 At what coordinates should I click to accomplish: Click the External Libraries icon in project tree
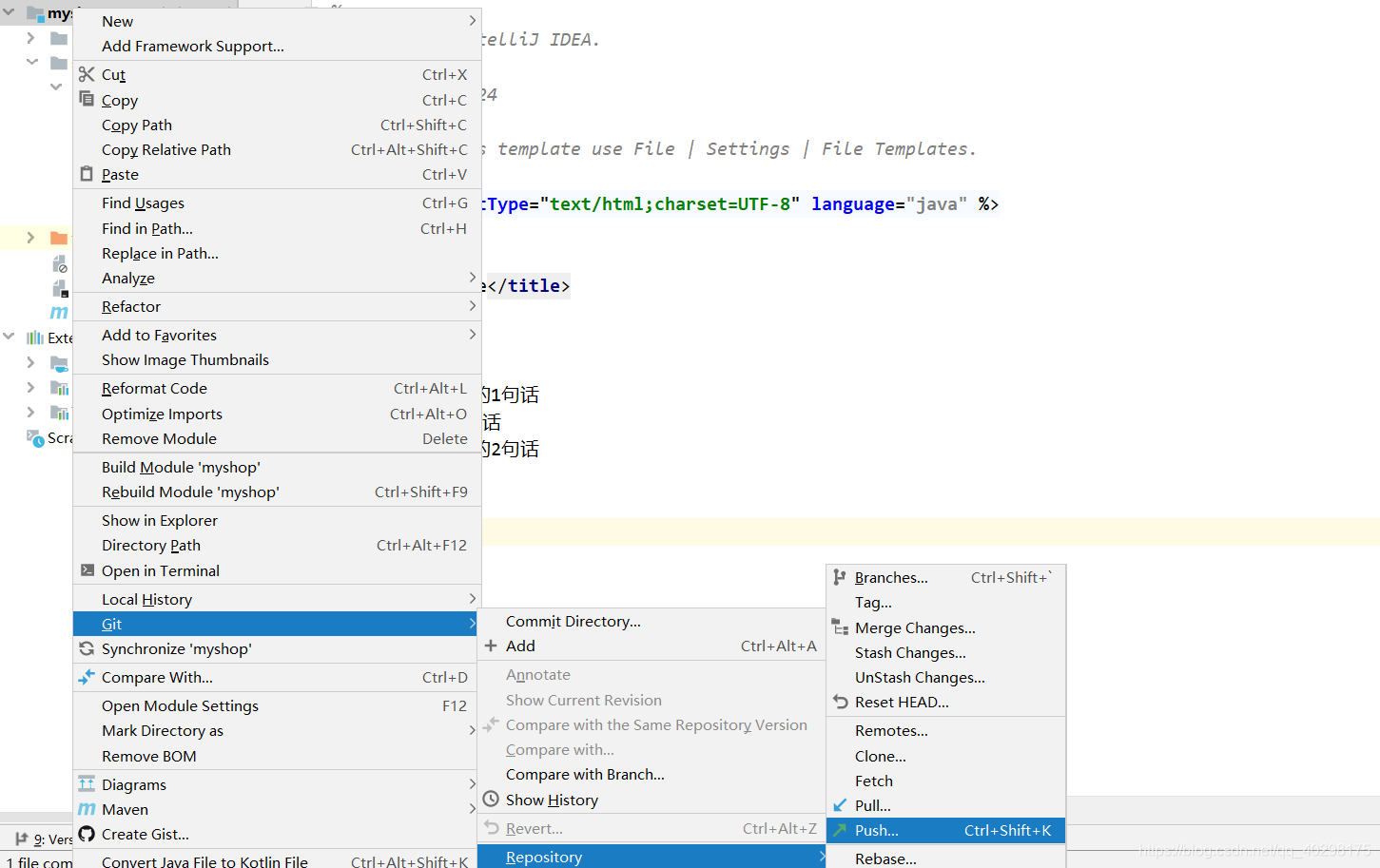[x=35, y=338]
